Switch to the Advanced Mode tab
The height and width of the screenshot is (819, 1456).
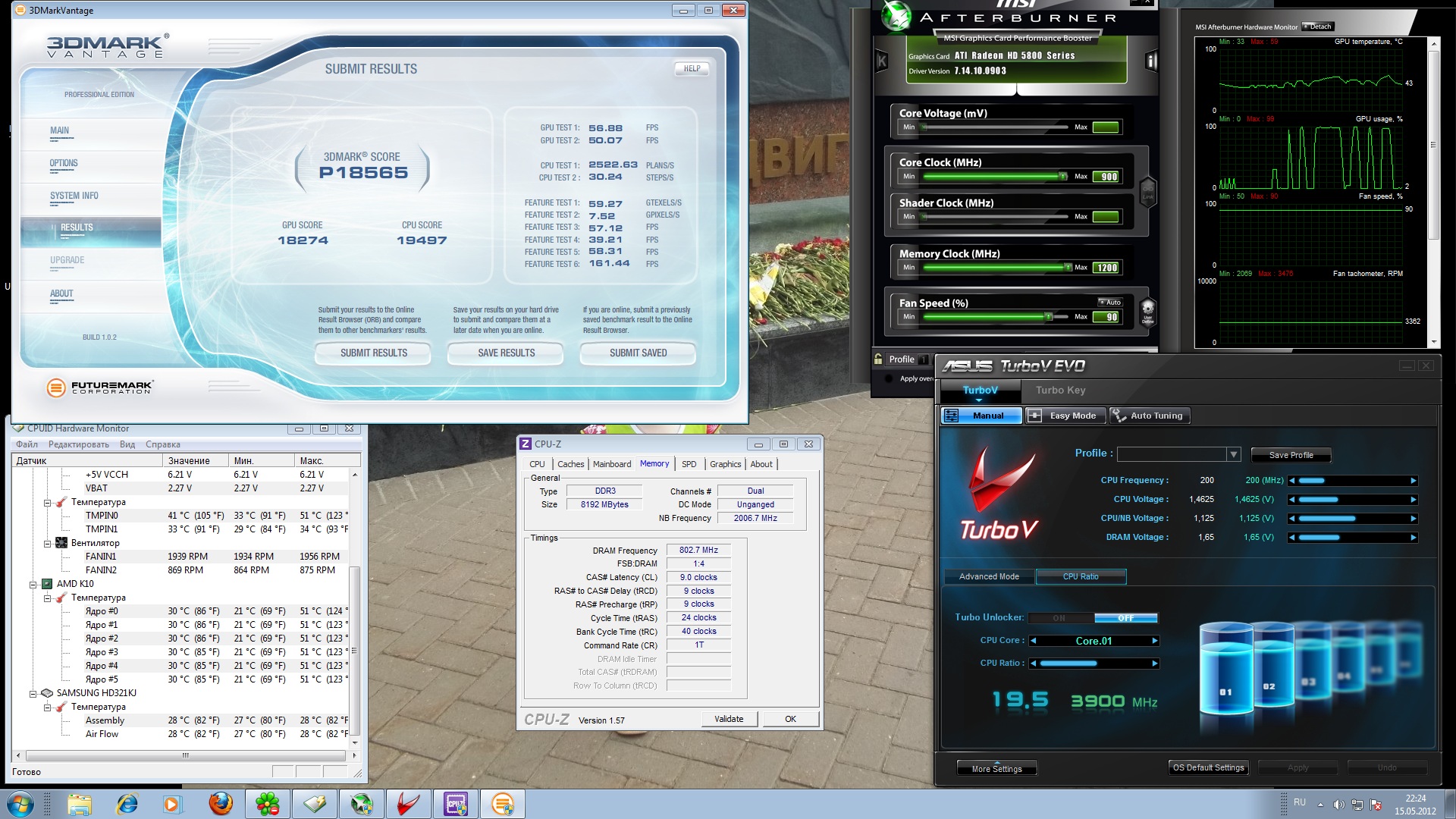989,576
